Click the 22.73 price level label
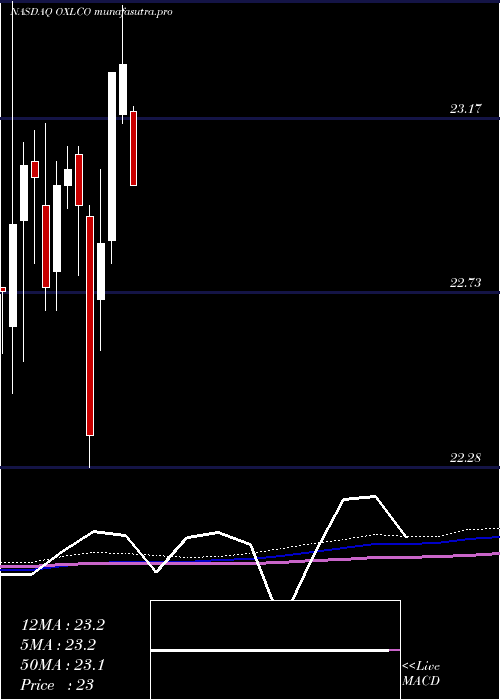 coord(465,283)
